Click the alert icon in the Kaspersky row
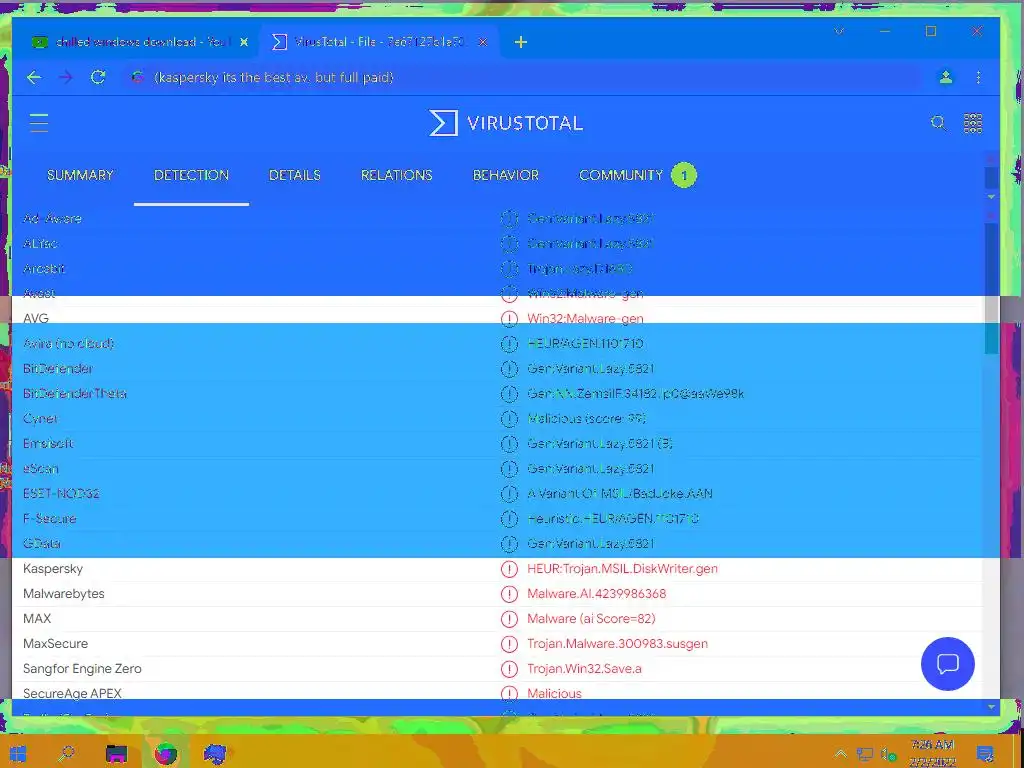This screenshot has height=768, width=1024. pos(509,569)
